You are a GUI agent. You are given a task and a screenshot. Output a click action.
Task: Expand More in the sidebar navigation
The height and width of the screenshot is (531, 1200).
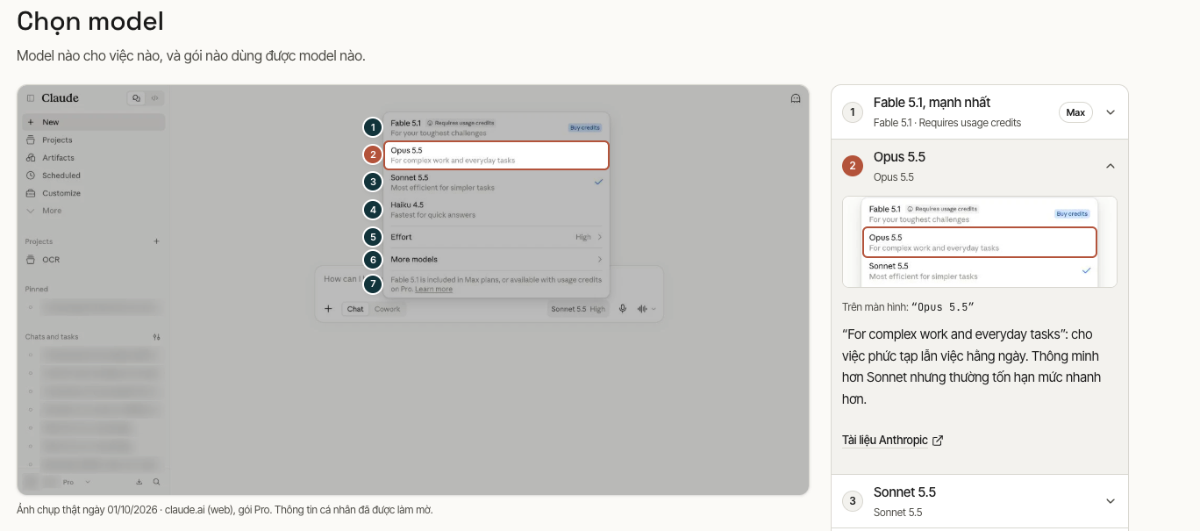(95, 211)
